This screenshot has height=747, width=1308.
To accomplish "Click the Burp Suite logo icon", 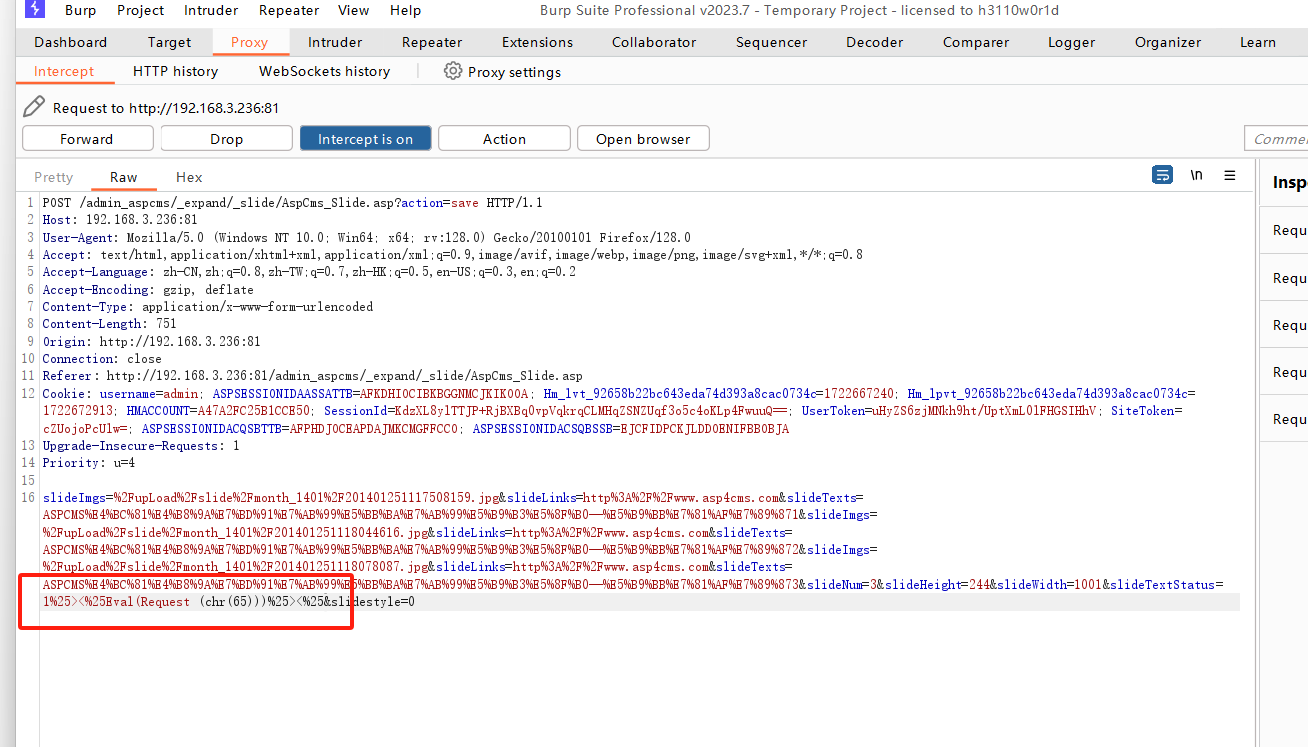I will (x=35, y=10).
